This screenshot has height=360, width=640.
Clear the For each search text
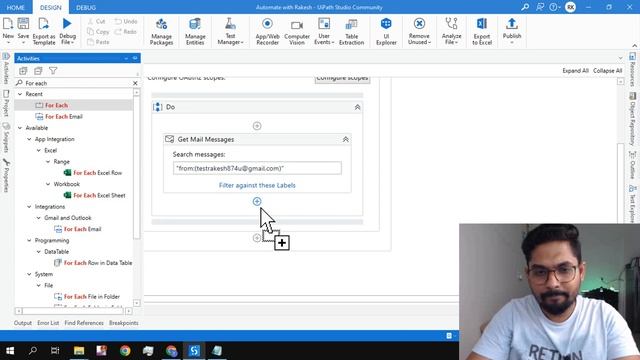(135, 83)
